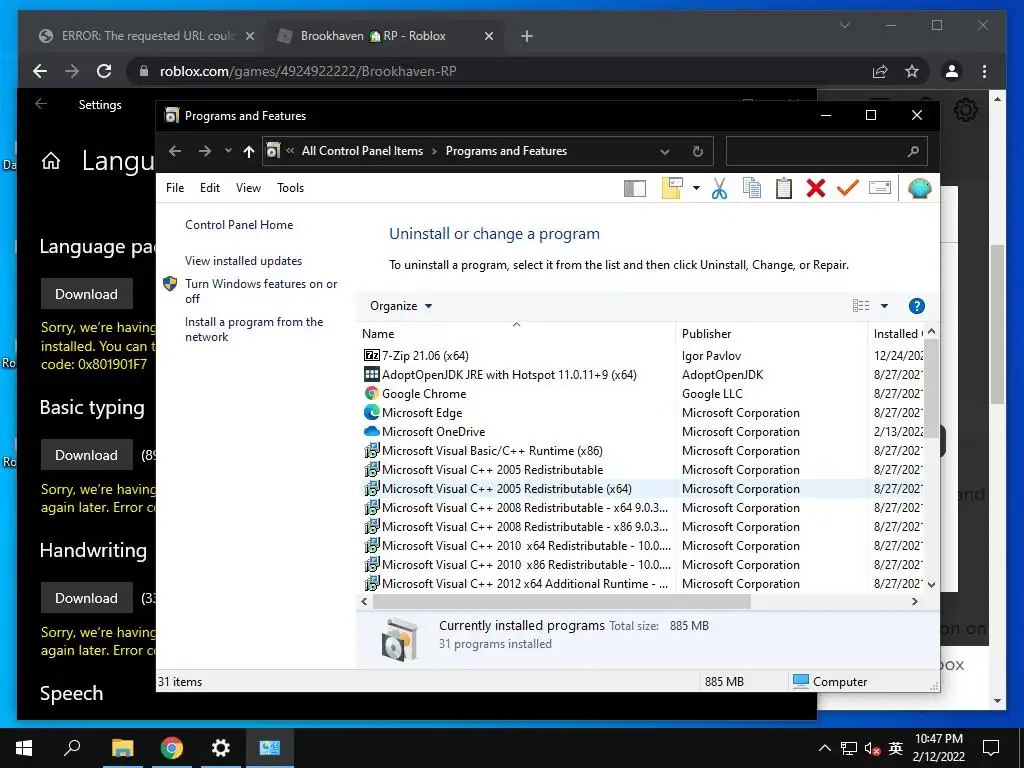Click the blue shell globe icon
This screenshot has width=1024, height=768.
919,189
